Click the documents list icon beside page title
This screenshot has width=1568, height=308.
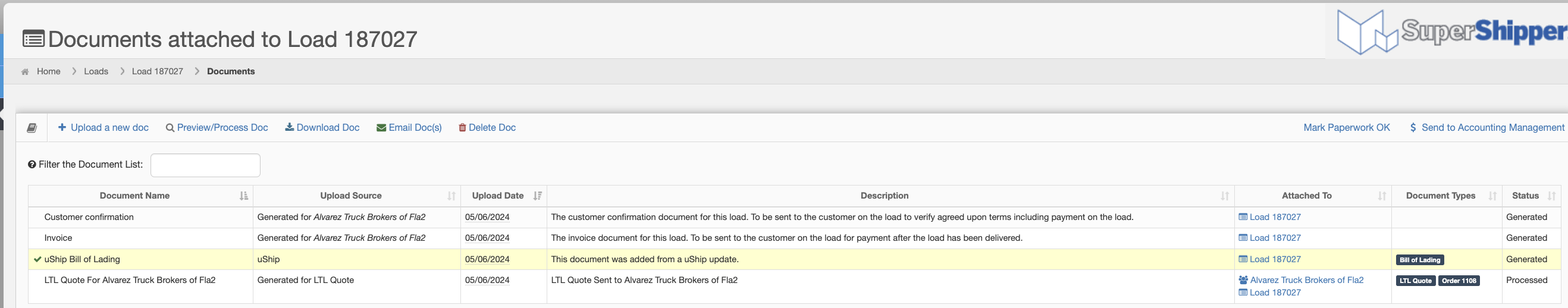33,40
